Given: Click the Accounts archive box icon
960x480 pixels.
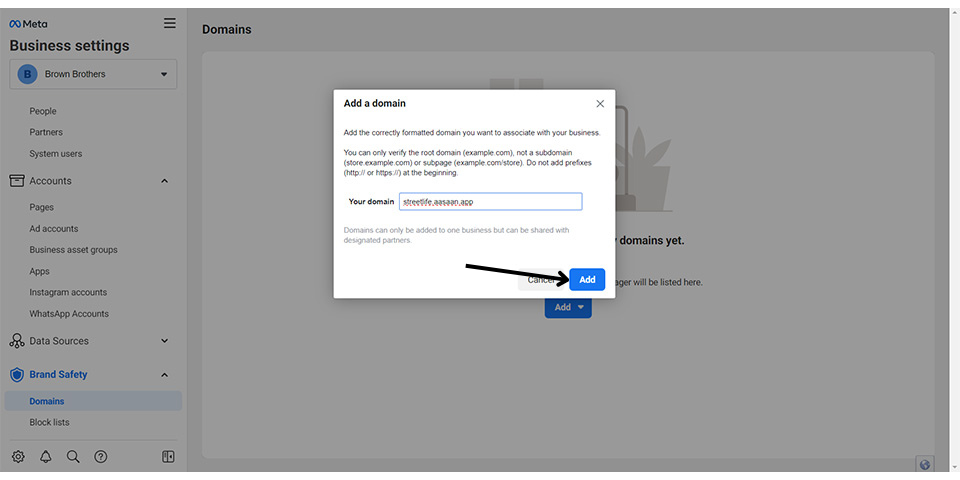Looking at the screenshot, I should point(17,181).
